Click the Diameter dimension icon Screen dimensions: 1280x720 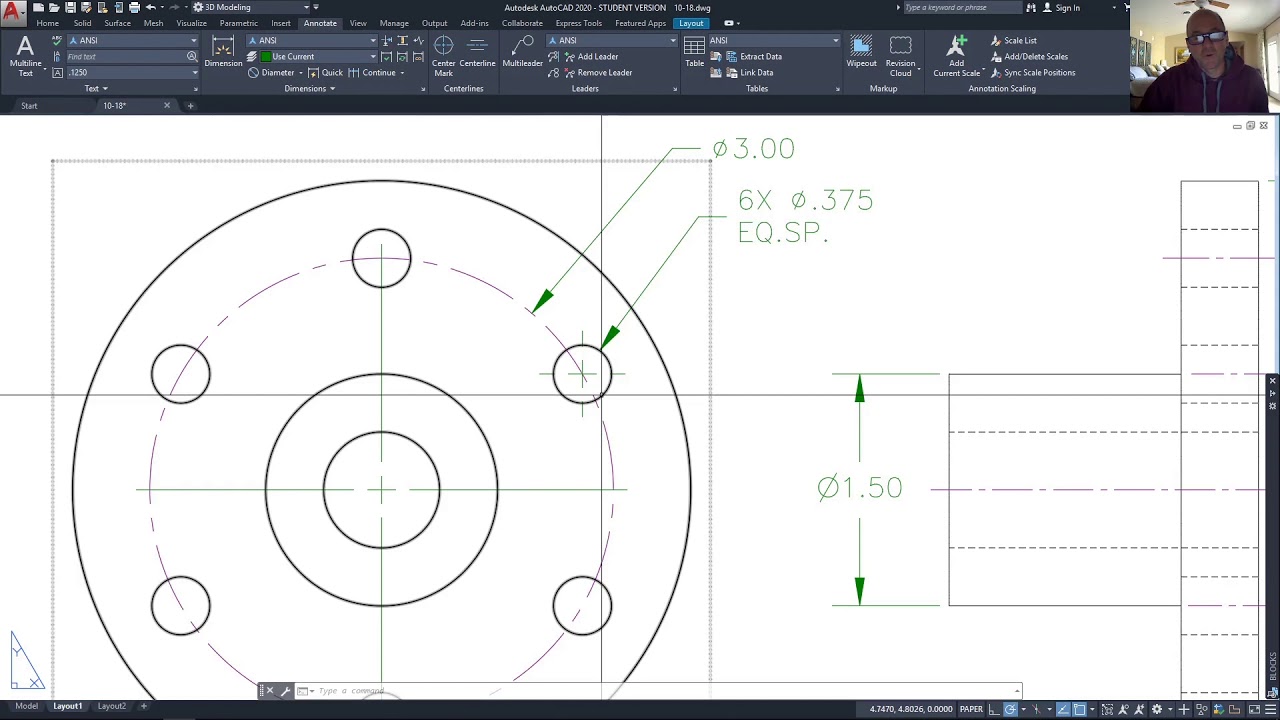pos(253,72)
